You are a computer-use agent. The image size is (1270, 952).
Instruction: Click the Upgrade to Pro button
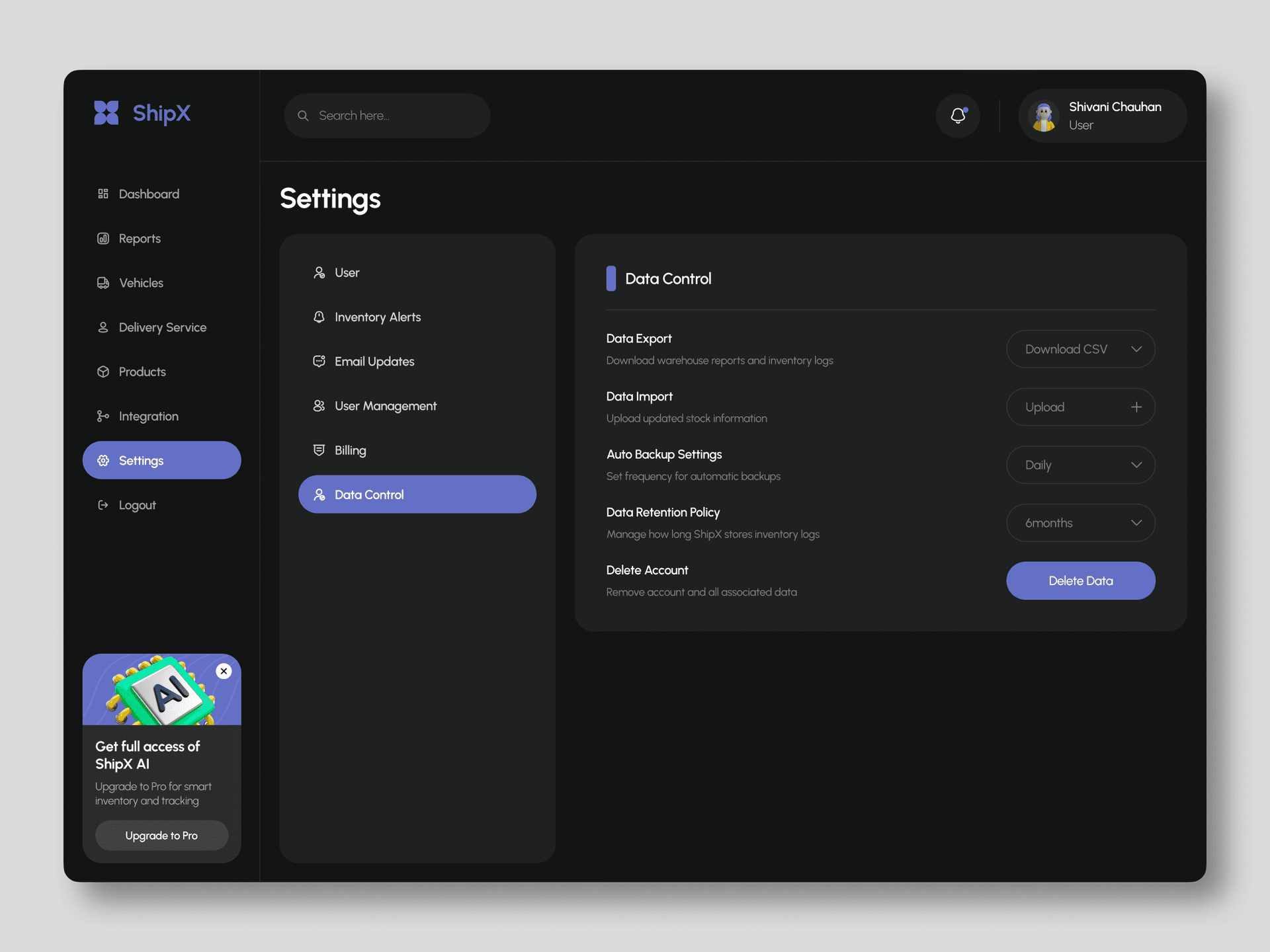click(162, 836)
